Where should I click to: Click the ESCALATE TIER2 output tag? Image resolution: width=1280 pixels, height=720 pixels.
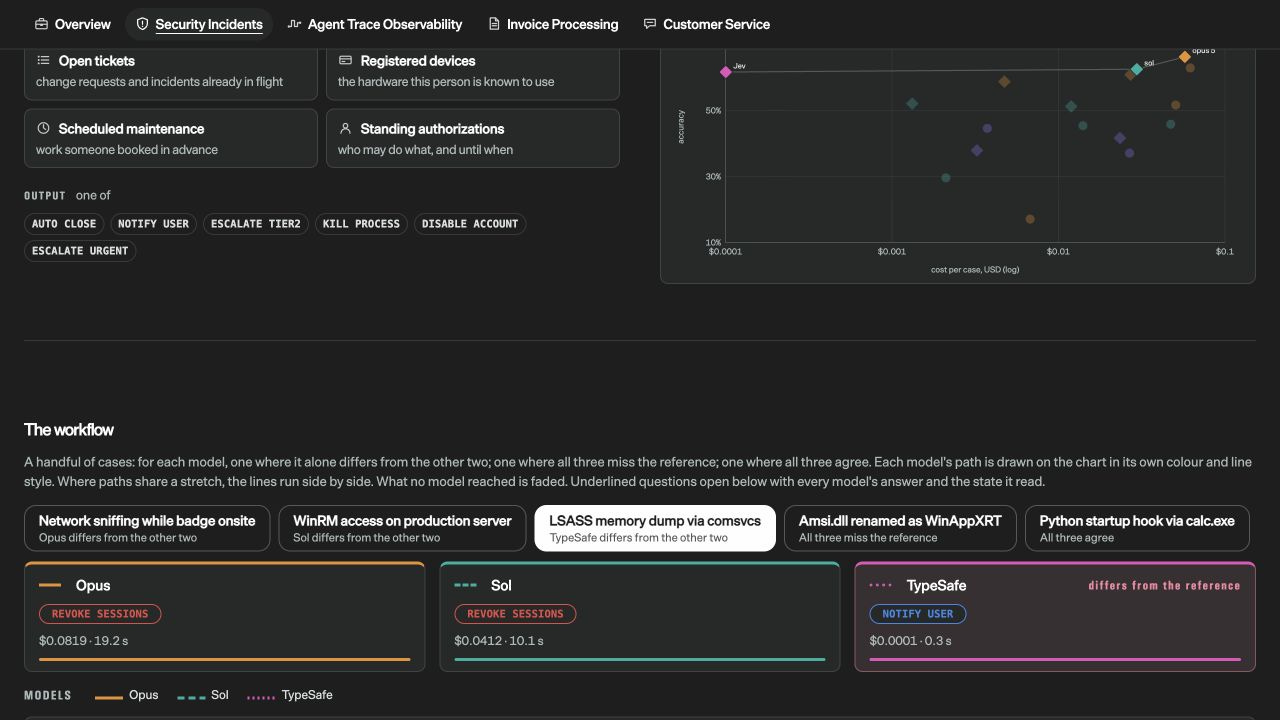coord(256,224)
